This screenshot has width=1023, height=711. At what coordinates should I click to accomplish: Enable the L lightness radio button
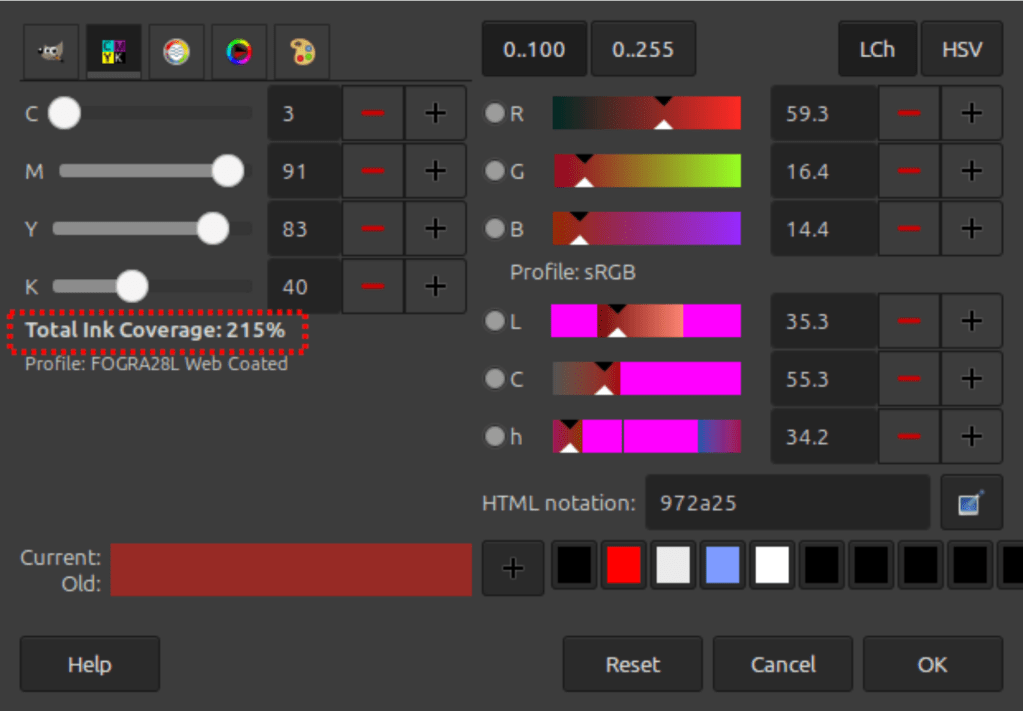tap(494, 321)
